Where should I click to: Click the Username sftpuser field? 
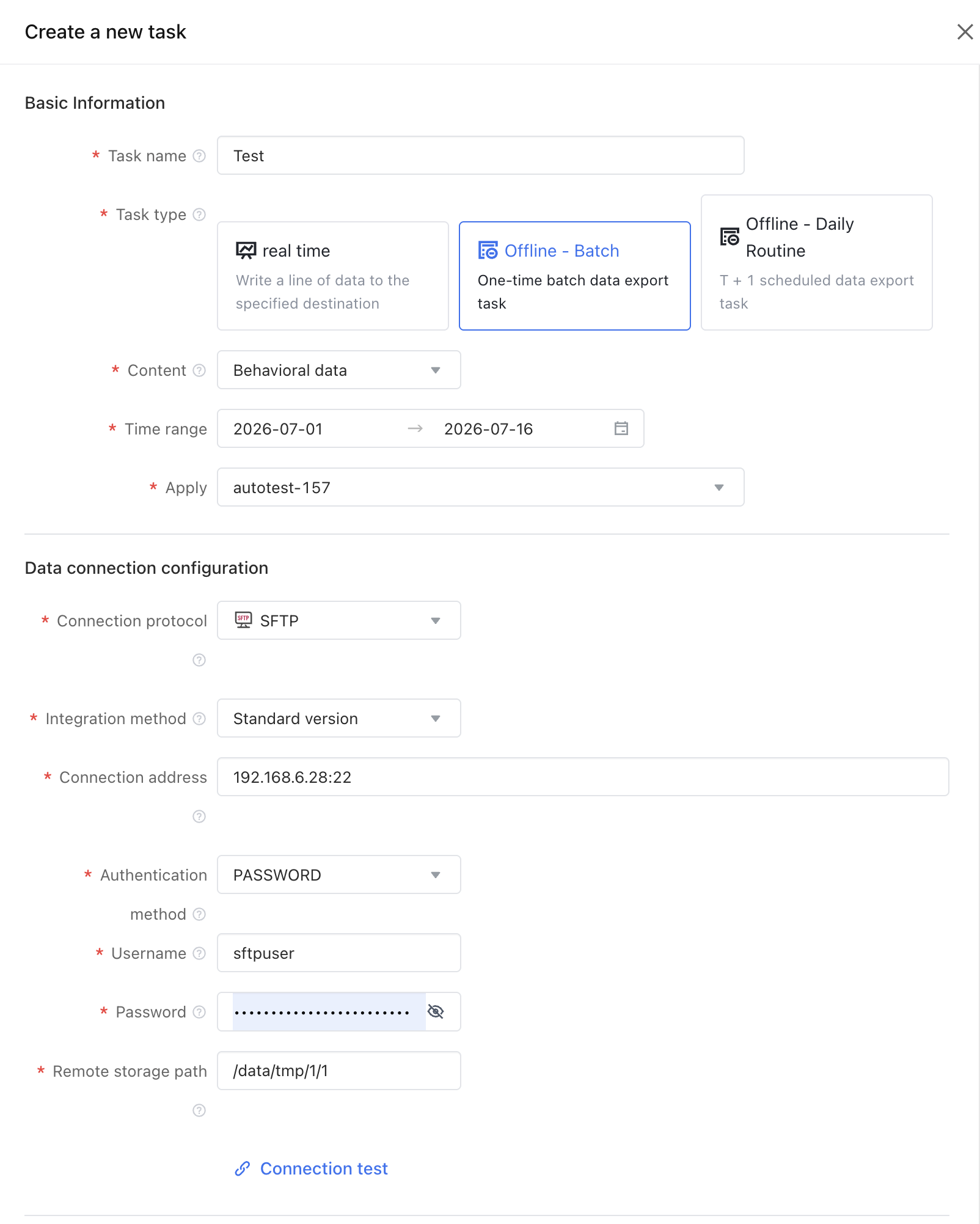tap(339, 953)
